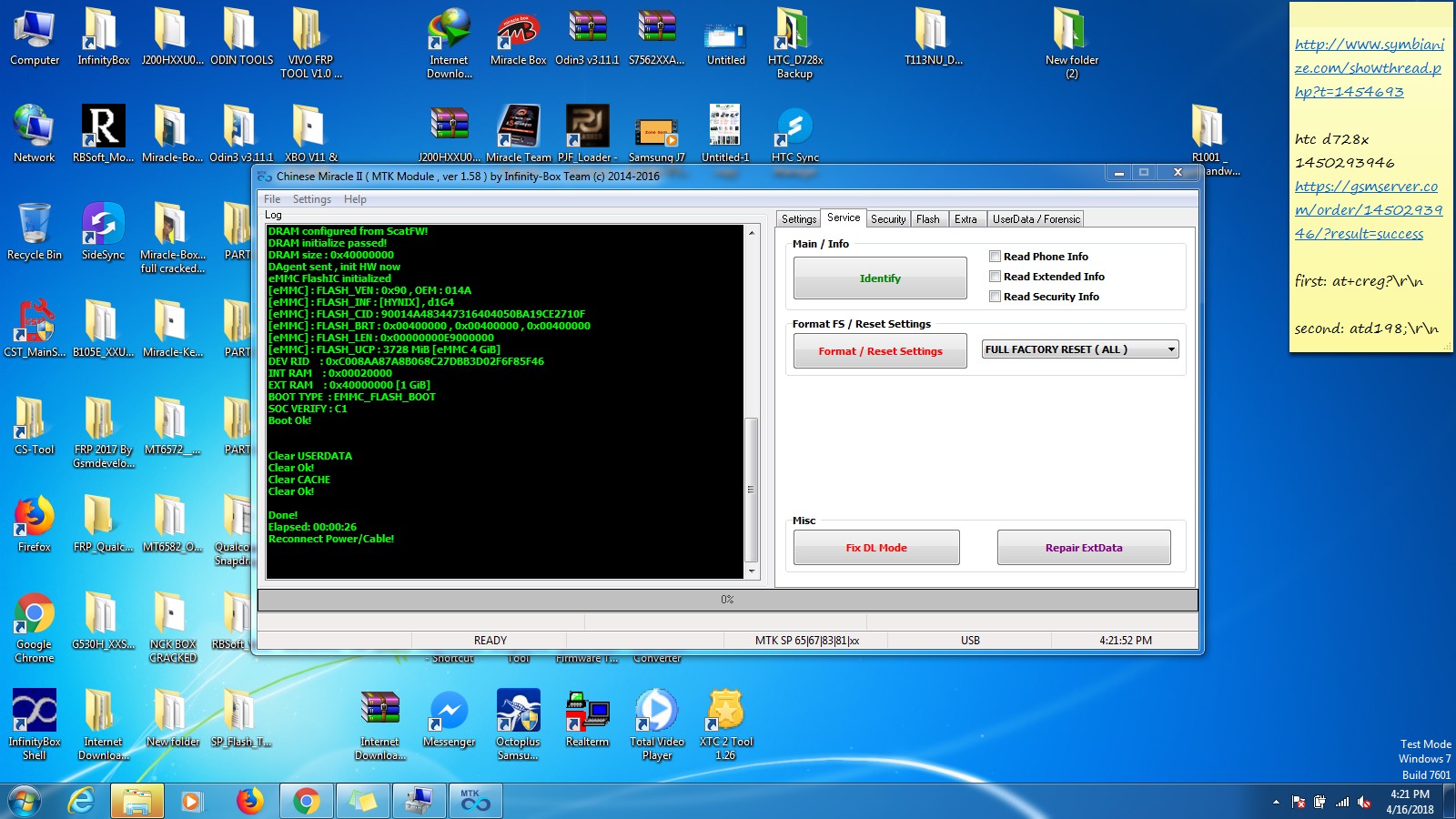Show hidden system tray icons arrow
The image size is (1456, 819).
tap(1276, 802)
